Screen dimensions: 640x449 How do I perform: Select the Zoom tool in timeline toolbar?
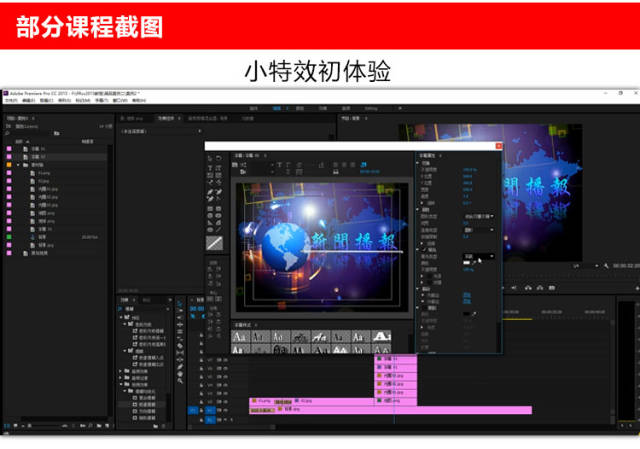pyautogui.click(x=180, y=380)
